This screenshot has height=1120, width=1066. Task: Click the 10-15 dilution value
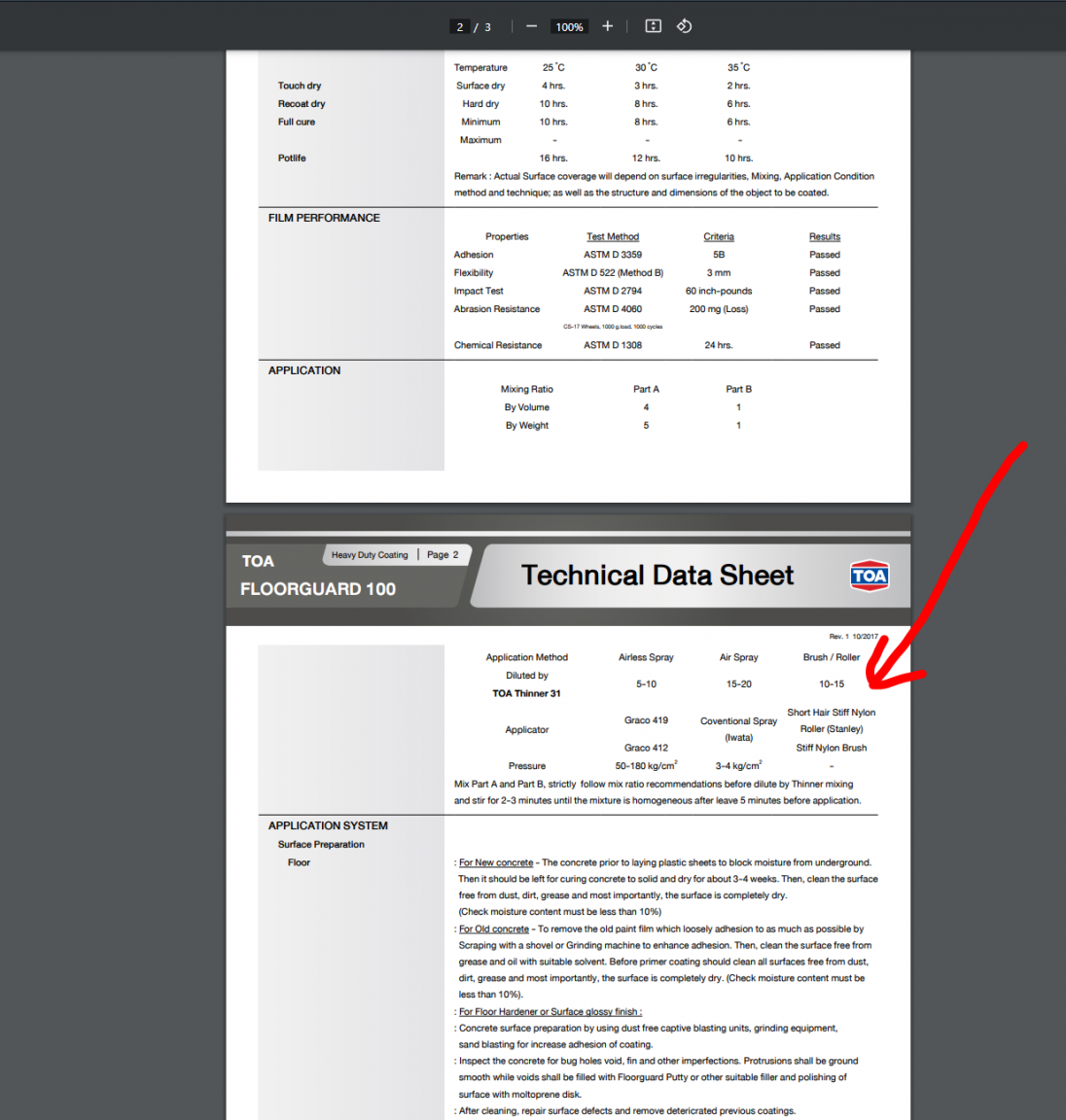point(832,684)
